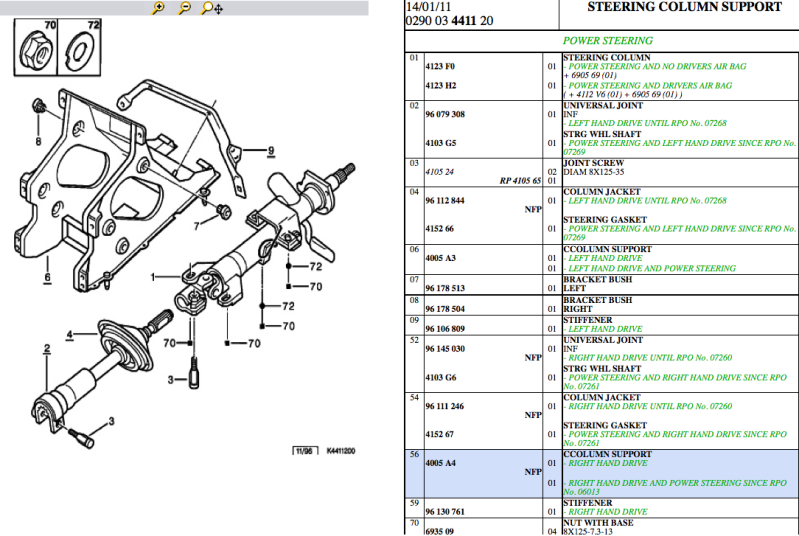Click the zoom out magnifier icon

coord(184,8)
